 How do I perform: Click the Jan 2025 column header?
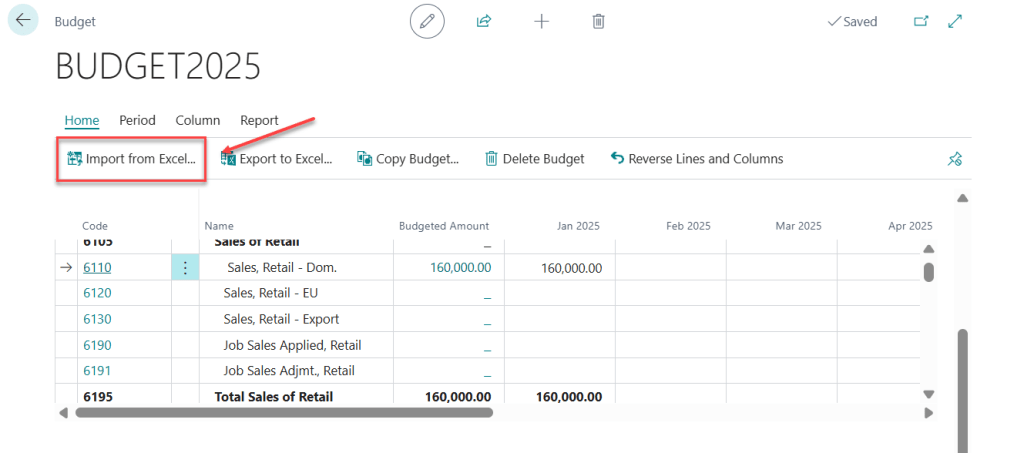click(x=578, y=226)
